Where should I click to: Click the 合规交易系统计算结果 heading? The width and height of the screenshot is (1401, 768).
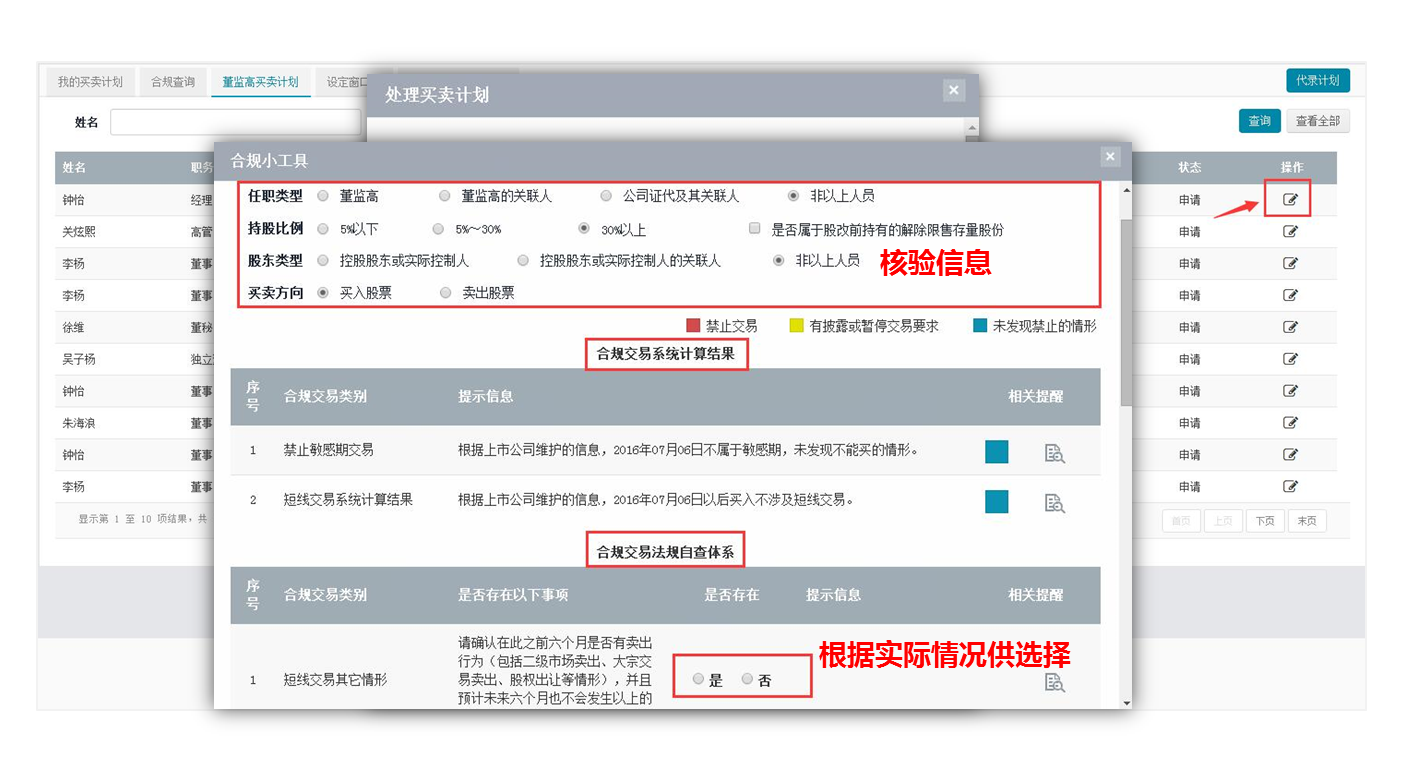pyautogui.click(x=666, y=354)
